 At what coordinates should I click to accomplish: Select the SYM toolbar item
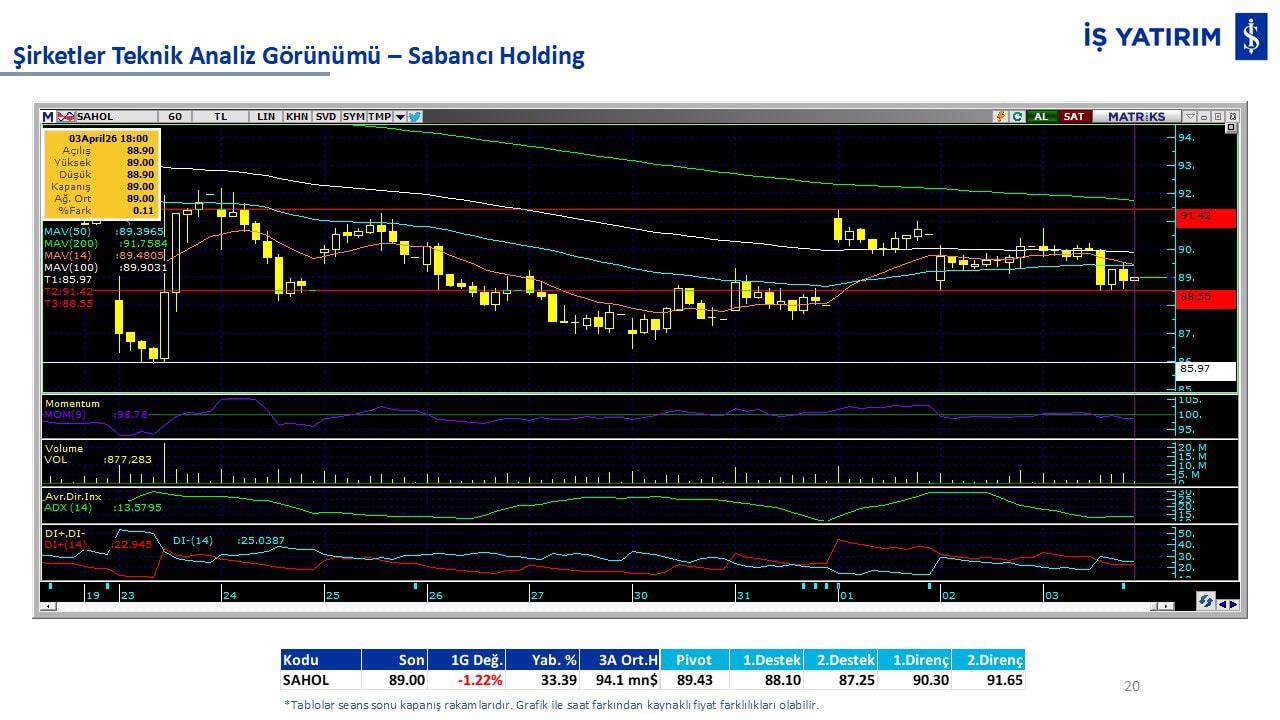pyautogui.click(x=354, y=117)
